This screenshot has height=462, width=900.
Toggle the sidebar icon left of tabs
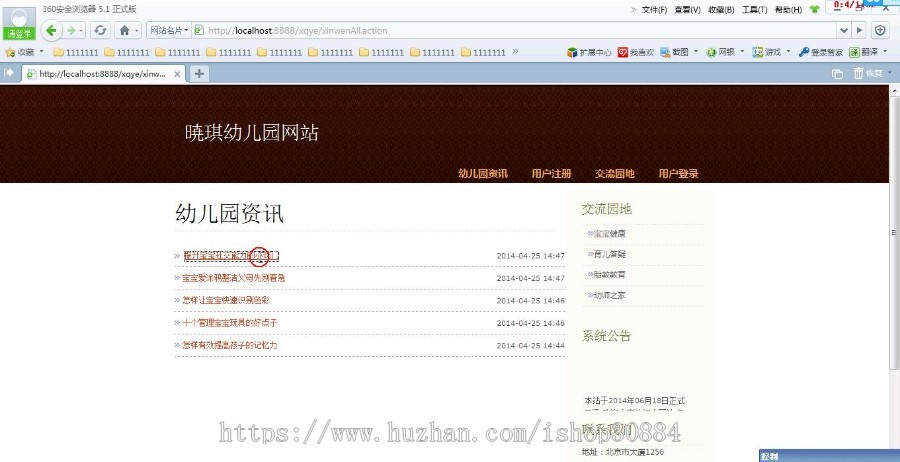pos(9,73)
